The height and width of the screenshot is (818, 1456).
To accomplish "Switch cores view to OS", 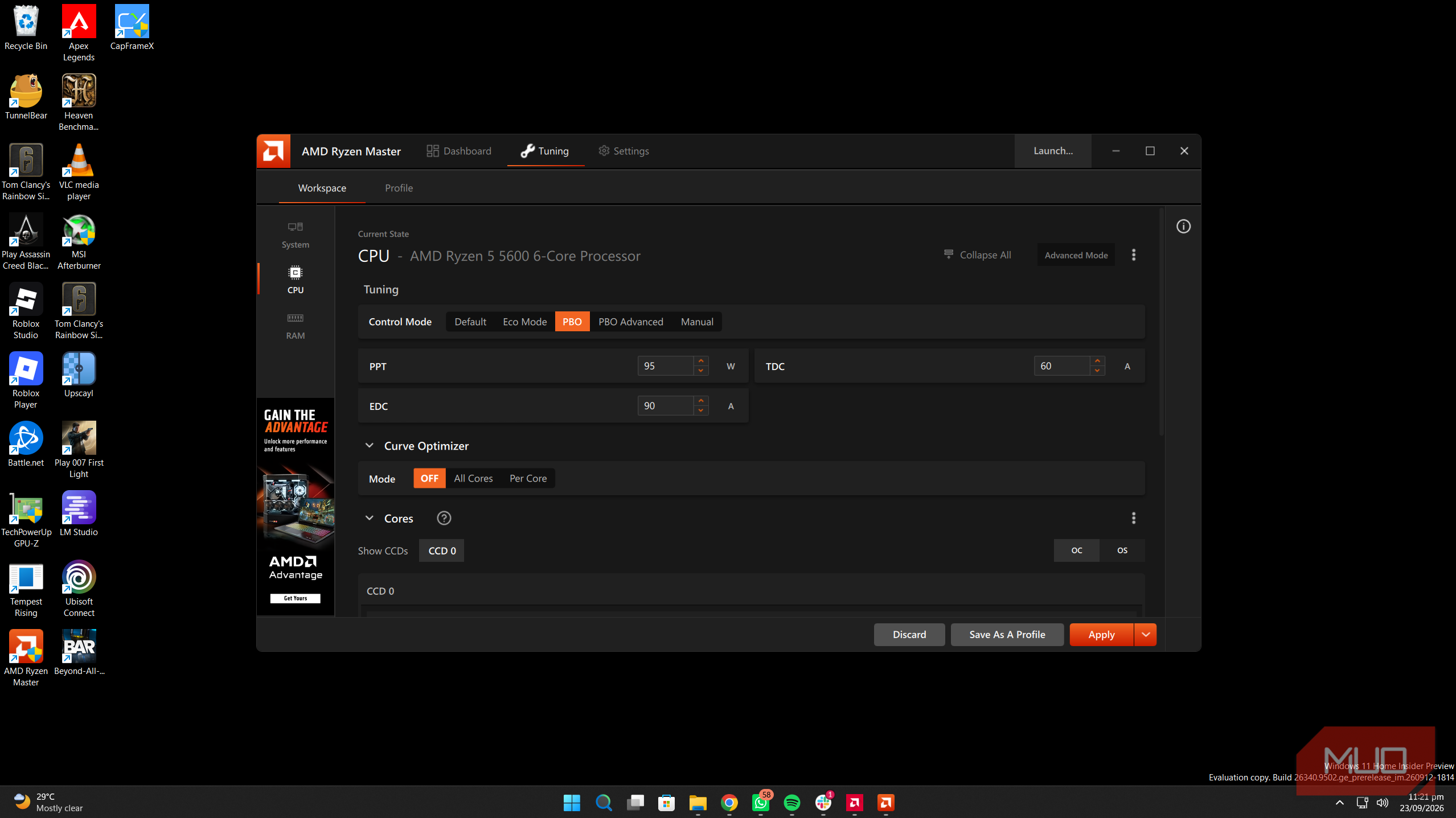I will coord(1122,550).
